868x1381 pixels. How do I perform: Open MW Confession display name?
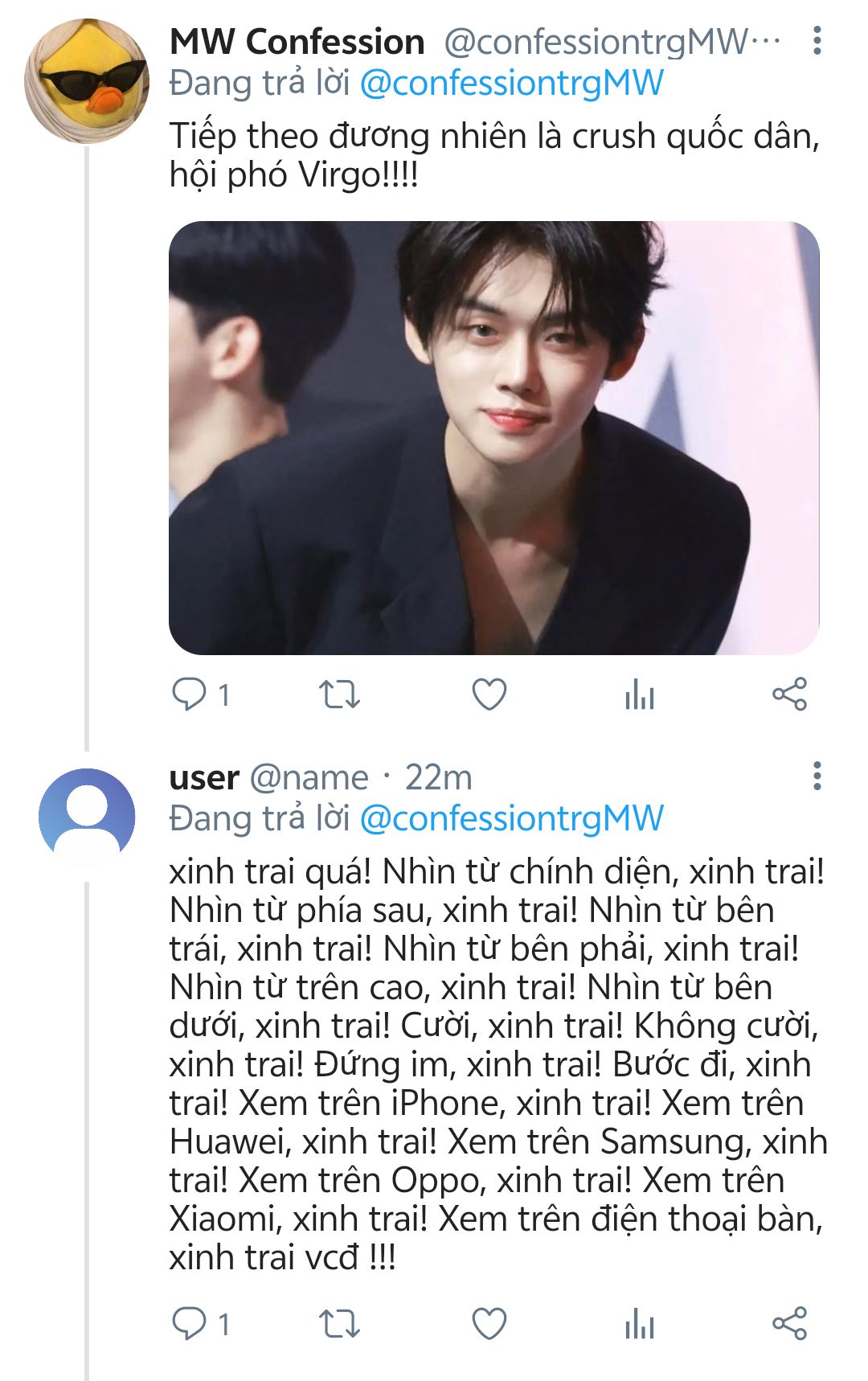coord(297,41)
